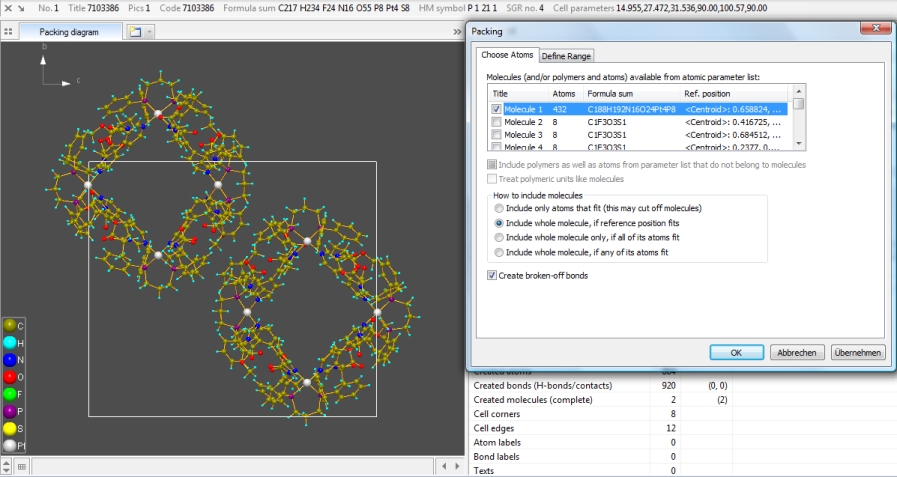Uncheck the Molecule 1 checkbox
897x477 pixels.
tap(495, 108)
